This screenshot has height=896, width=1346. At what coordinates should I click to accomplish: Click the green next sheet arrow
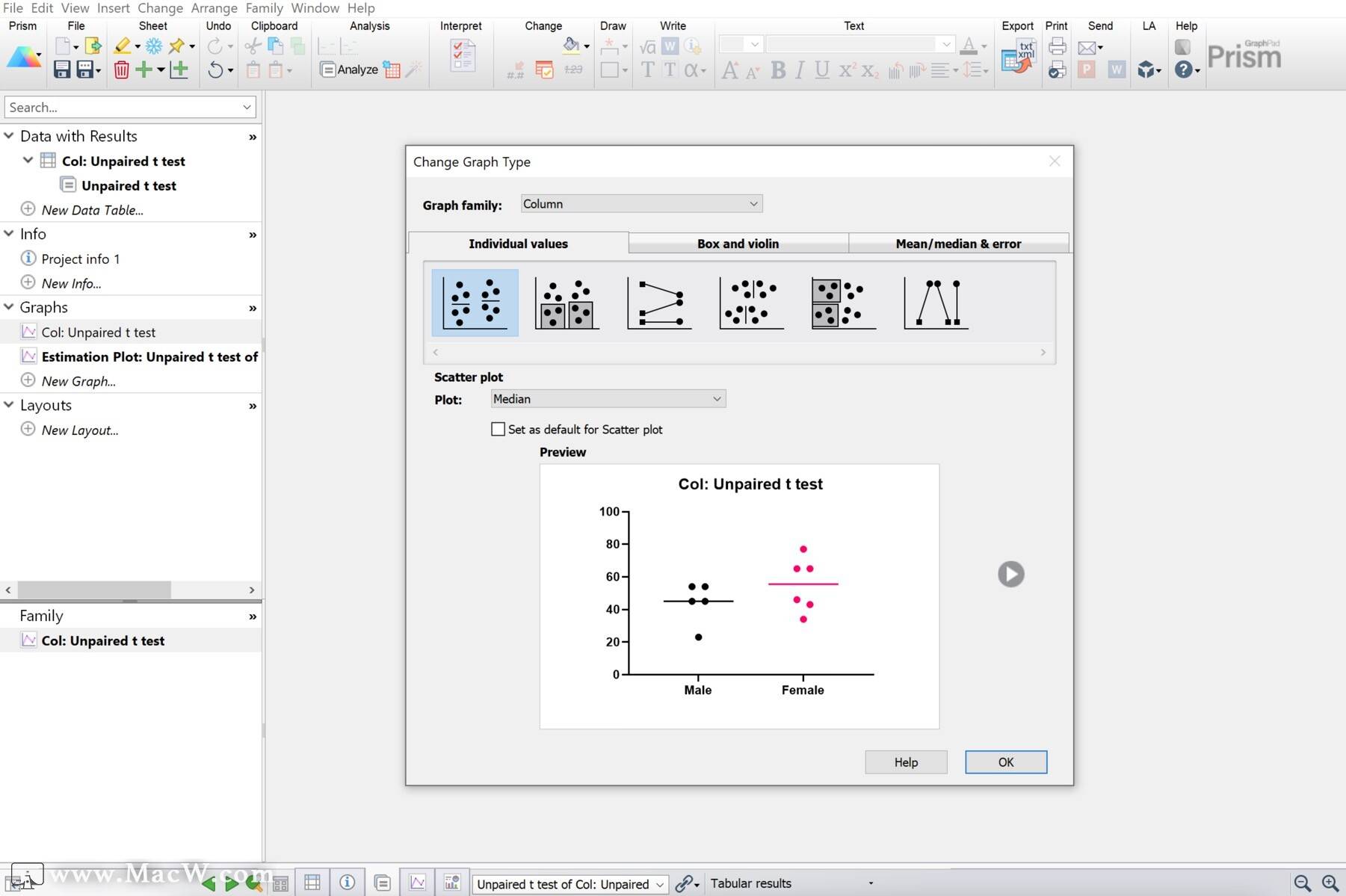(x=232, y=884)
